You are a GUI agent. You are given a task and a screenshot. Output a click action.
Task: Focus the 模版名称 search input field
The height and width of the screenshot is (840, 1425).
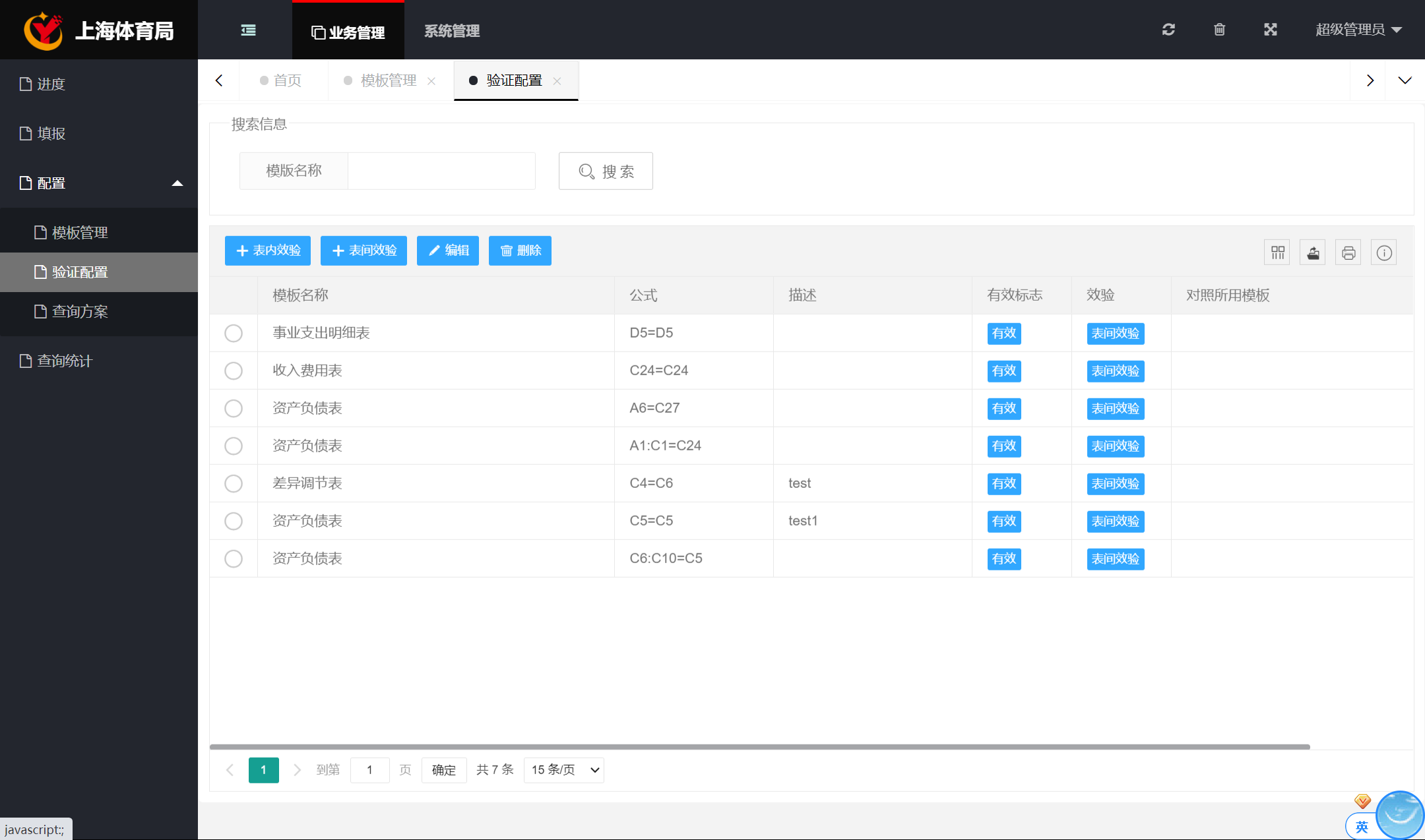[x=441, y=171]
